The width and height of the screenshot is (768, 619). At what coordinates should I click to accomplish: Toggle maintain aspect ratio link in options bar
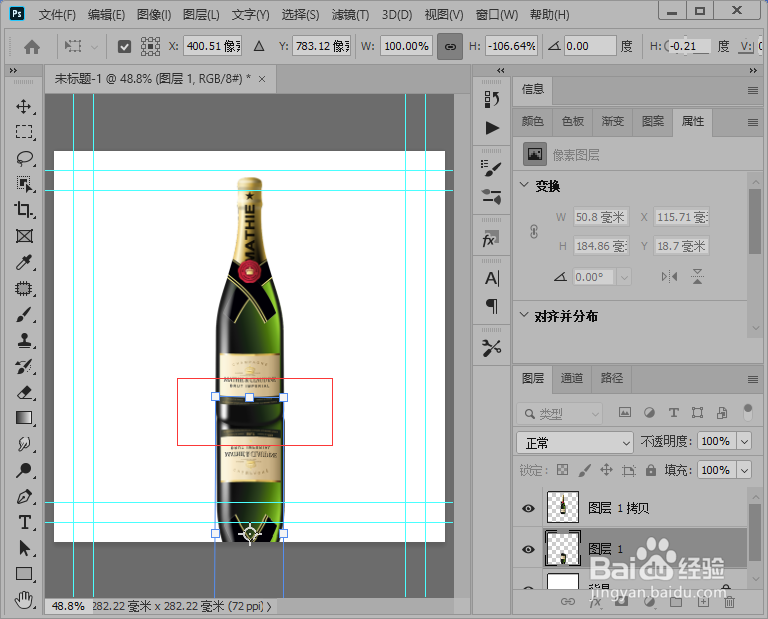450,47
